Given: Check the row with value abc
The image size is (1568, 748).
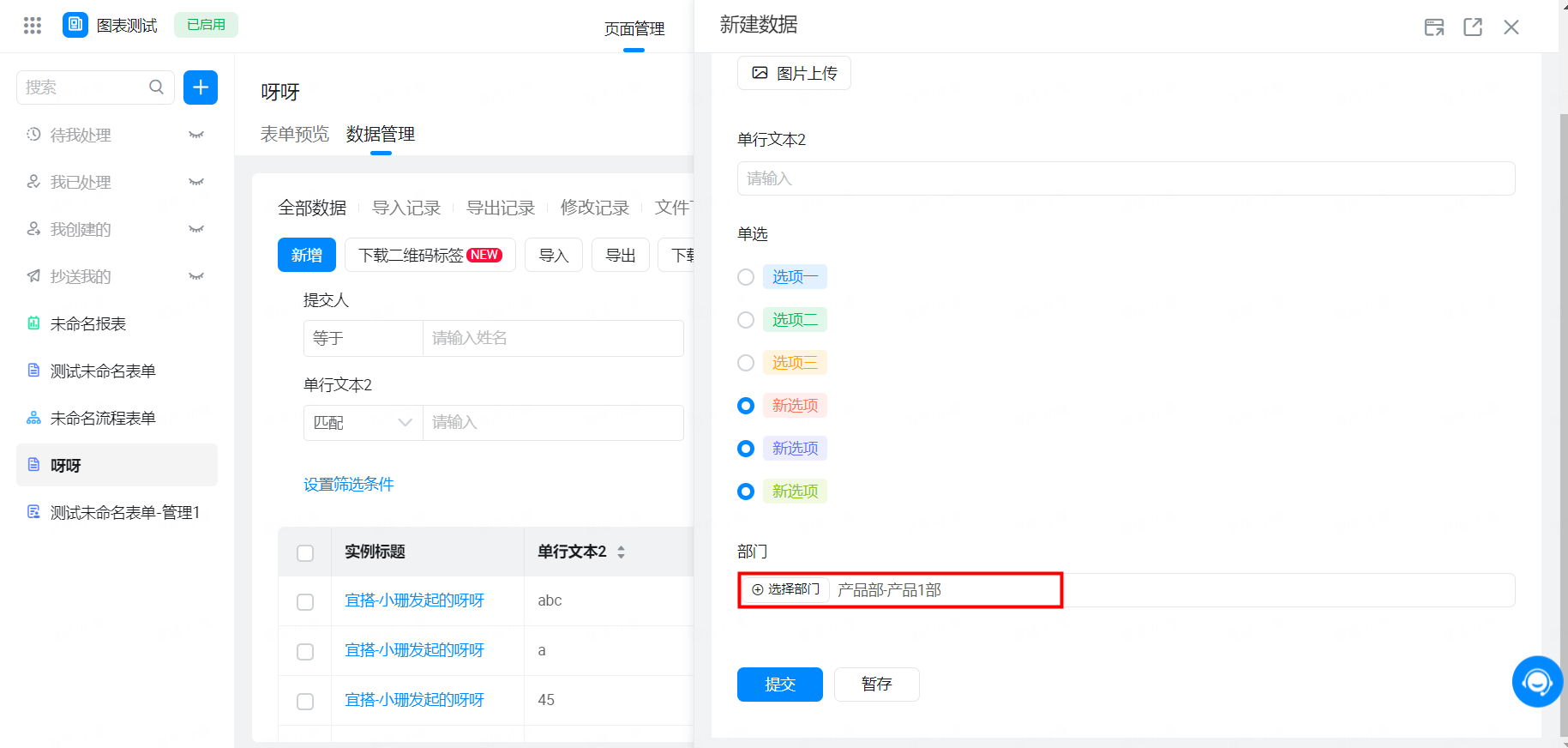Looking at the screenshot, I should coord(305,602).
